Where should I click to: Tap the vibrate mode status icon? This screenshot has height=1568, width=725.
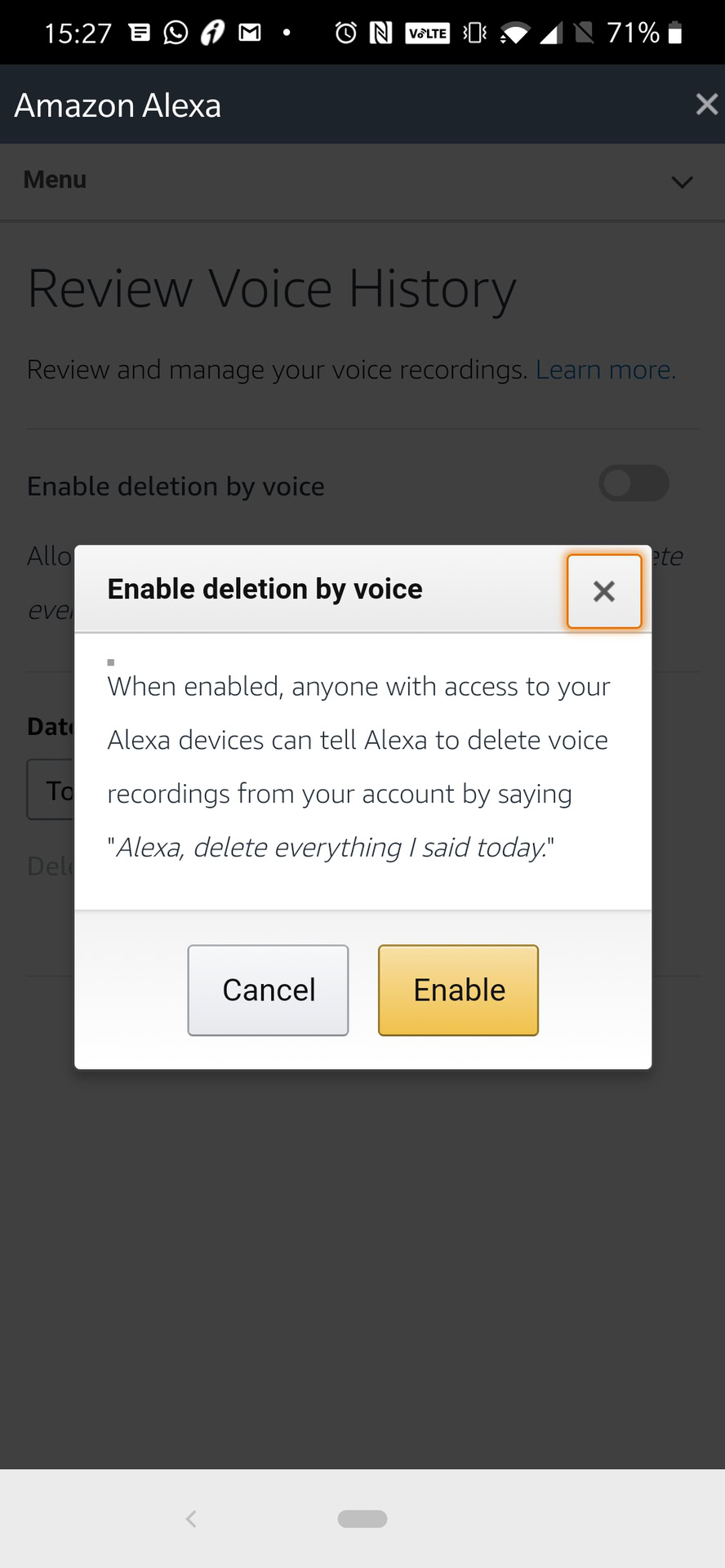click(474, 33)
